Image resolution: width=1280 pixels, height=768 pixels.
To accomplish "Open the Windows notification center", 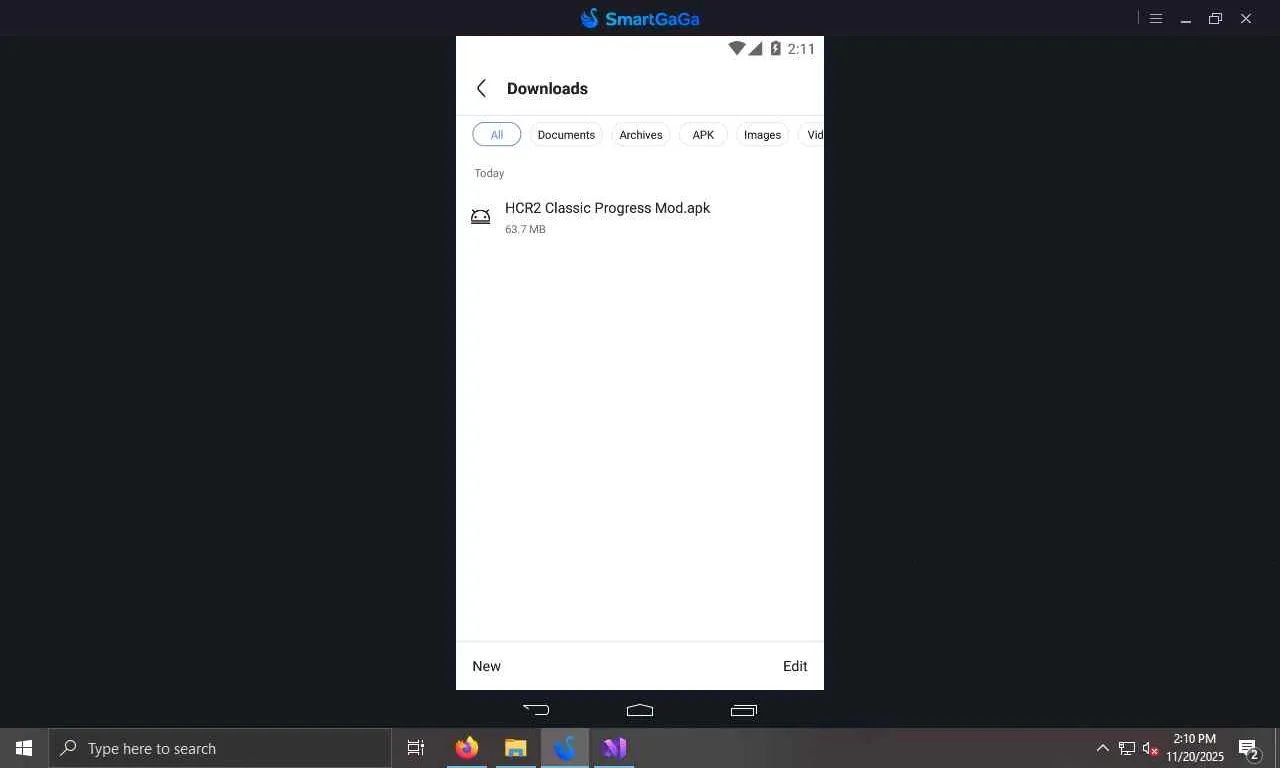I will pyautogui.click(x=1249, y=748).
